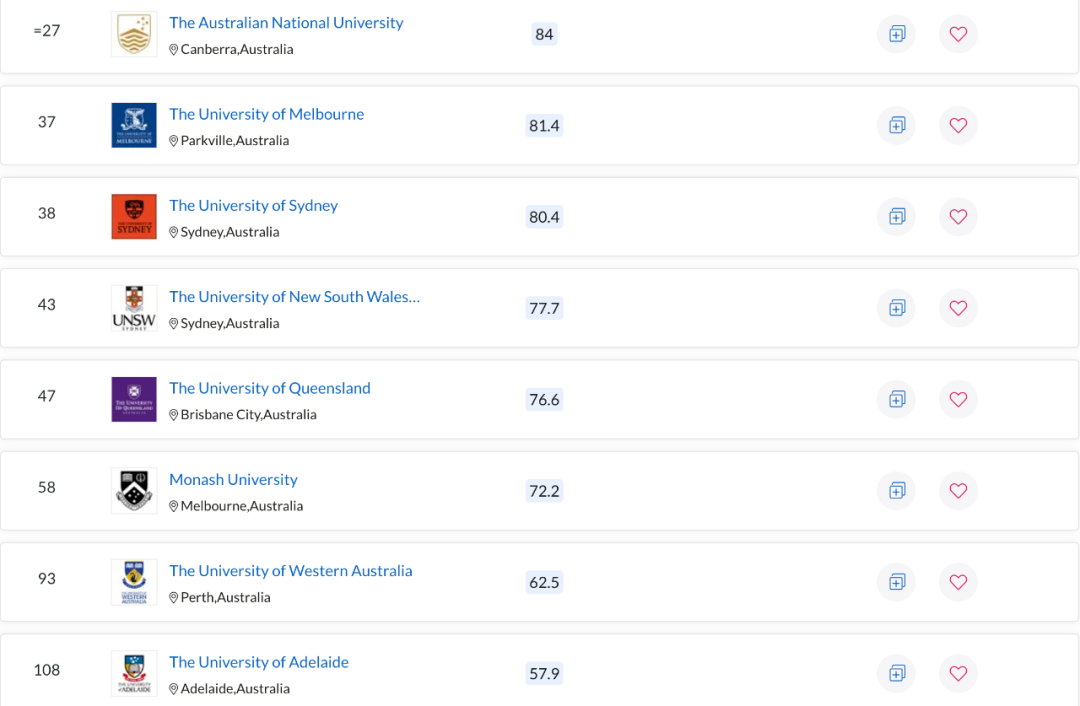Click the UNSW Sydney logo
1080x706 pixels.
click(x=134, y=308)
